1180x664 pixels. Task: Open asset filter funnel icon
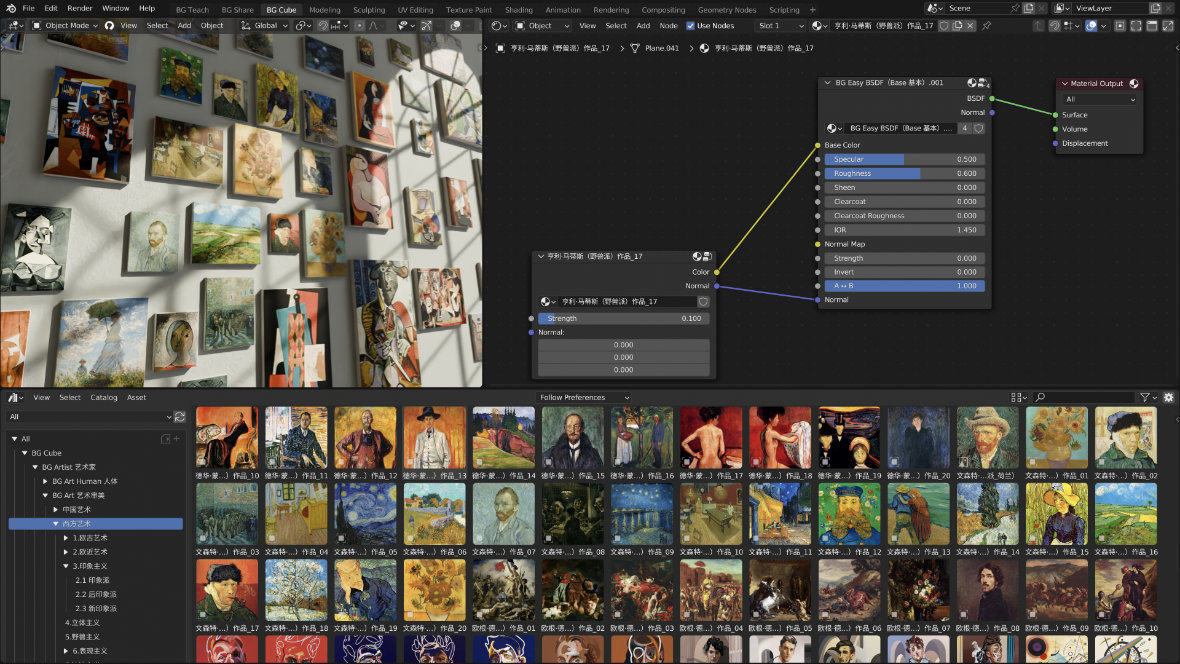[1148, 397]
